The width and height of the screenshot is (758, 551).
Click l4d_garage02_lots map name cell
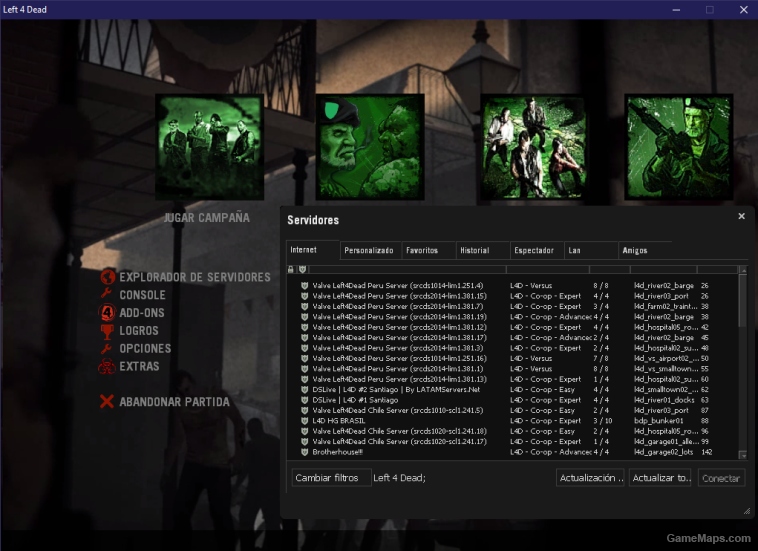pos(663,452)
